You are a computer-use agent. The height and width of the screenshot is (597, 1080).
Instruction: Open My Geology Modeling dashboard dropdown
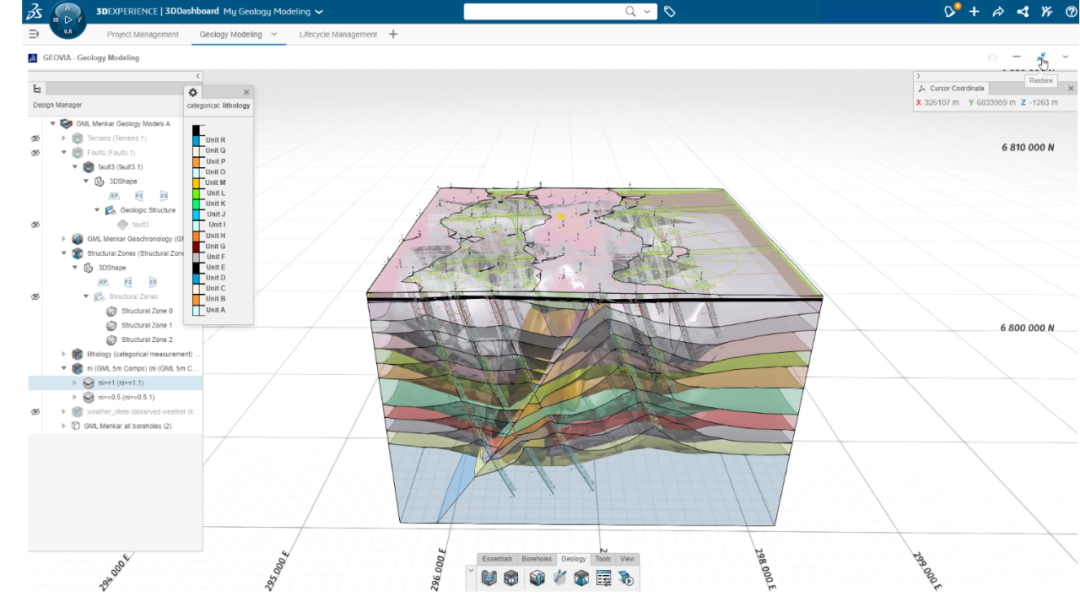[319, 12]
